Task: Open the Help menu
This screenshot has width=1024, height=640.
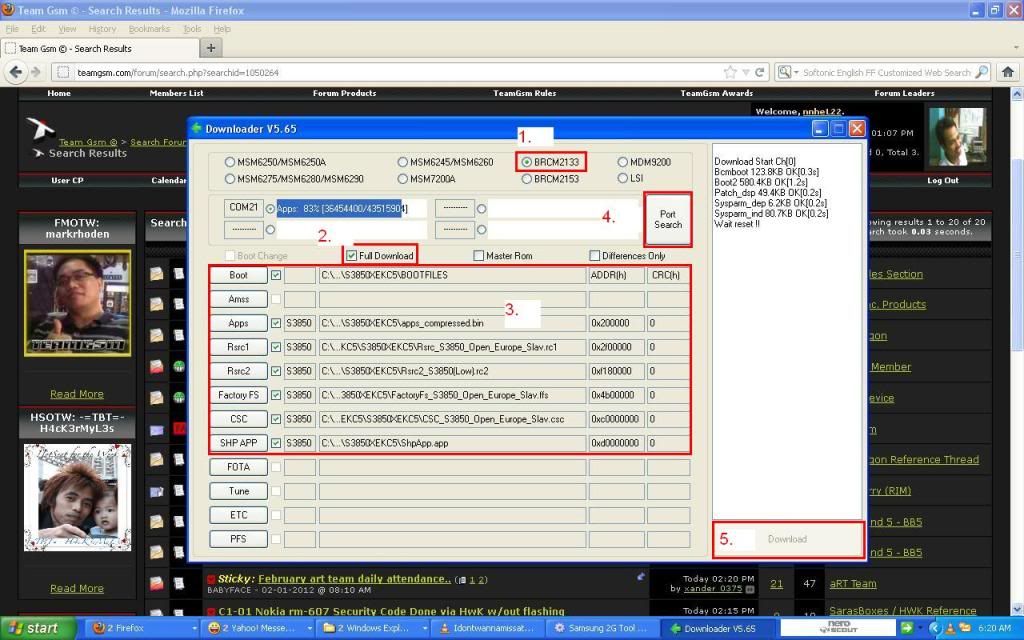Action: [x=222, y=29]
